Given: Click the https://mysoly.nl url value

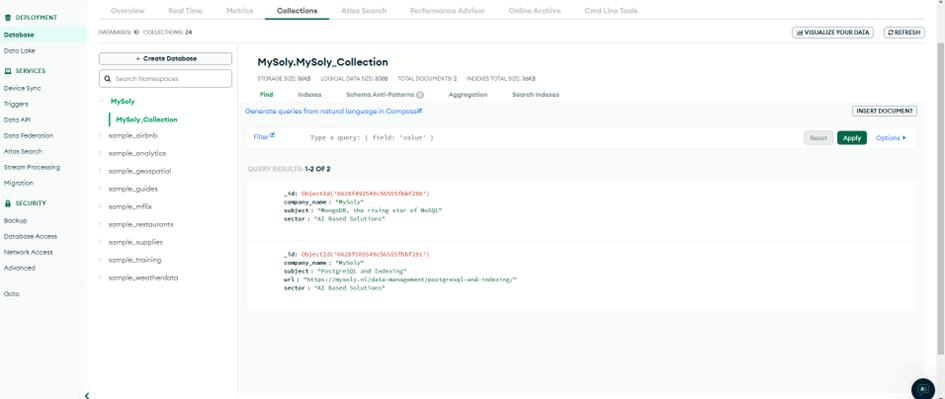Looking at the screenshot, I should (x=410, y=280).
